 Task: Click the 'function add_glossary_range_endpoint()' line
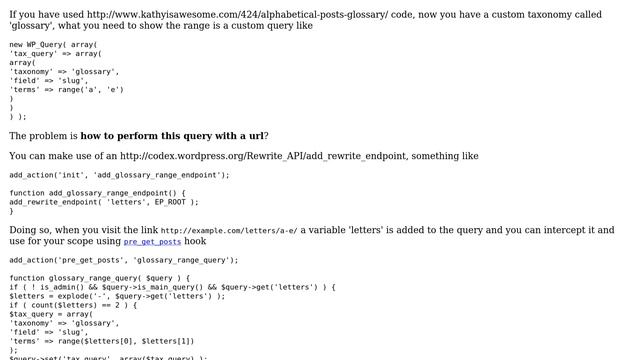coord(97,193)
